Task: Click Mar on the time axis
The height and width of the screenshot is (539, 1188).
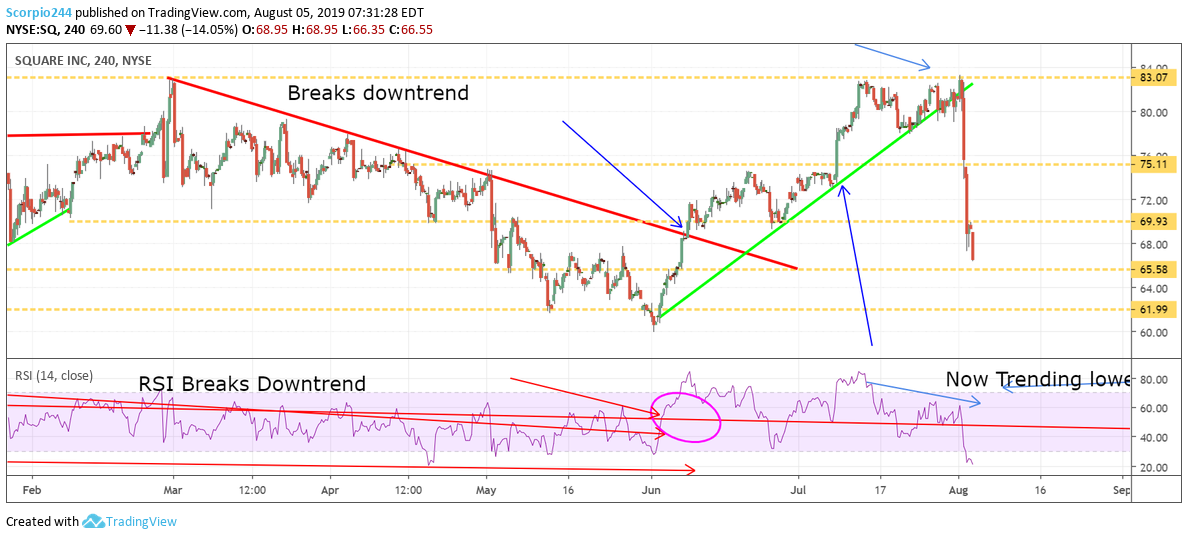Action: pyautogui.click(x=170, y=491)
